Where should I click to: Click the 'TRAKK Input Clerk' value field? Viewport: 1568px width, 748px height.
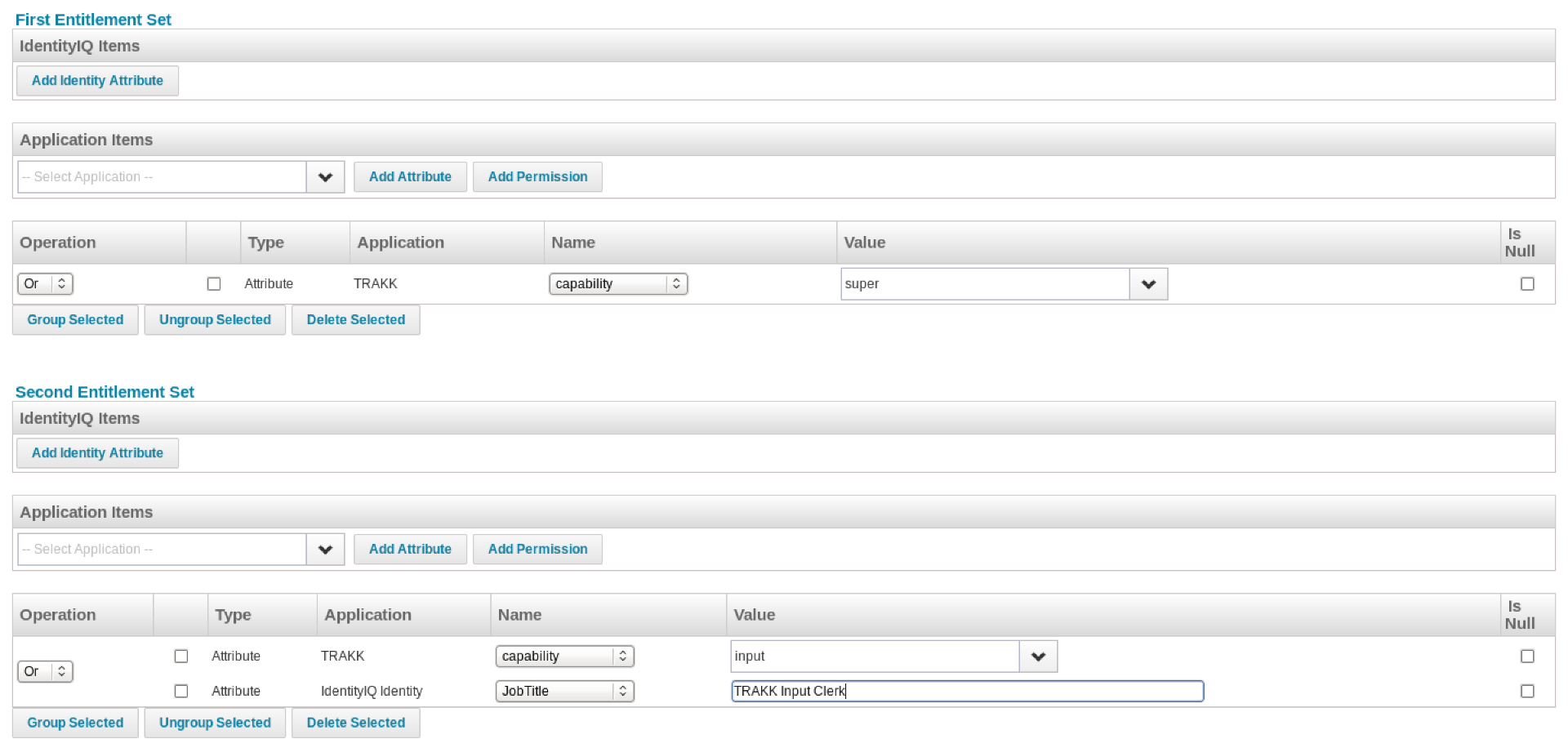pyautogui.click(x=967, y=692)
